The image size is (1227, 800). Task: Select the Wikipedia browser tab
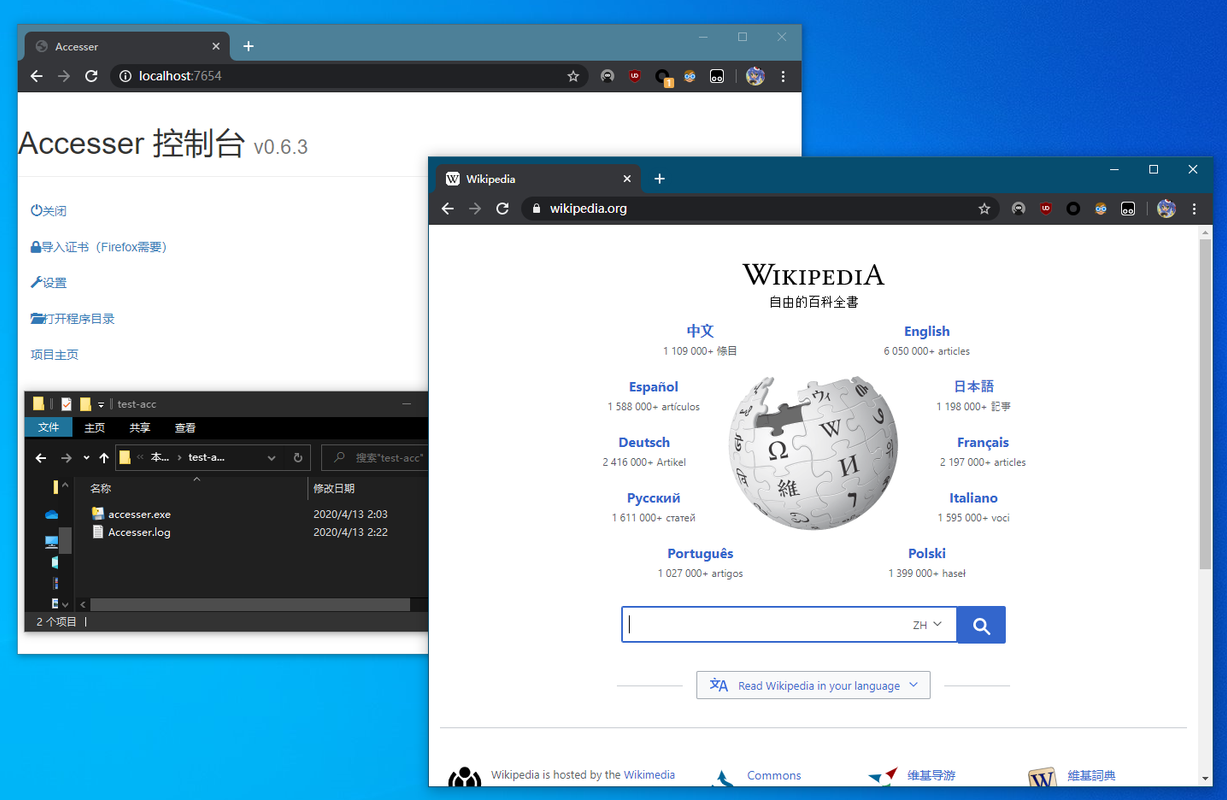tap(539, 179)
